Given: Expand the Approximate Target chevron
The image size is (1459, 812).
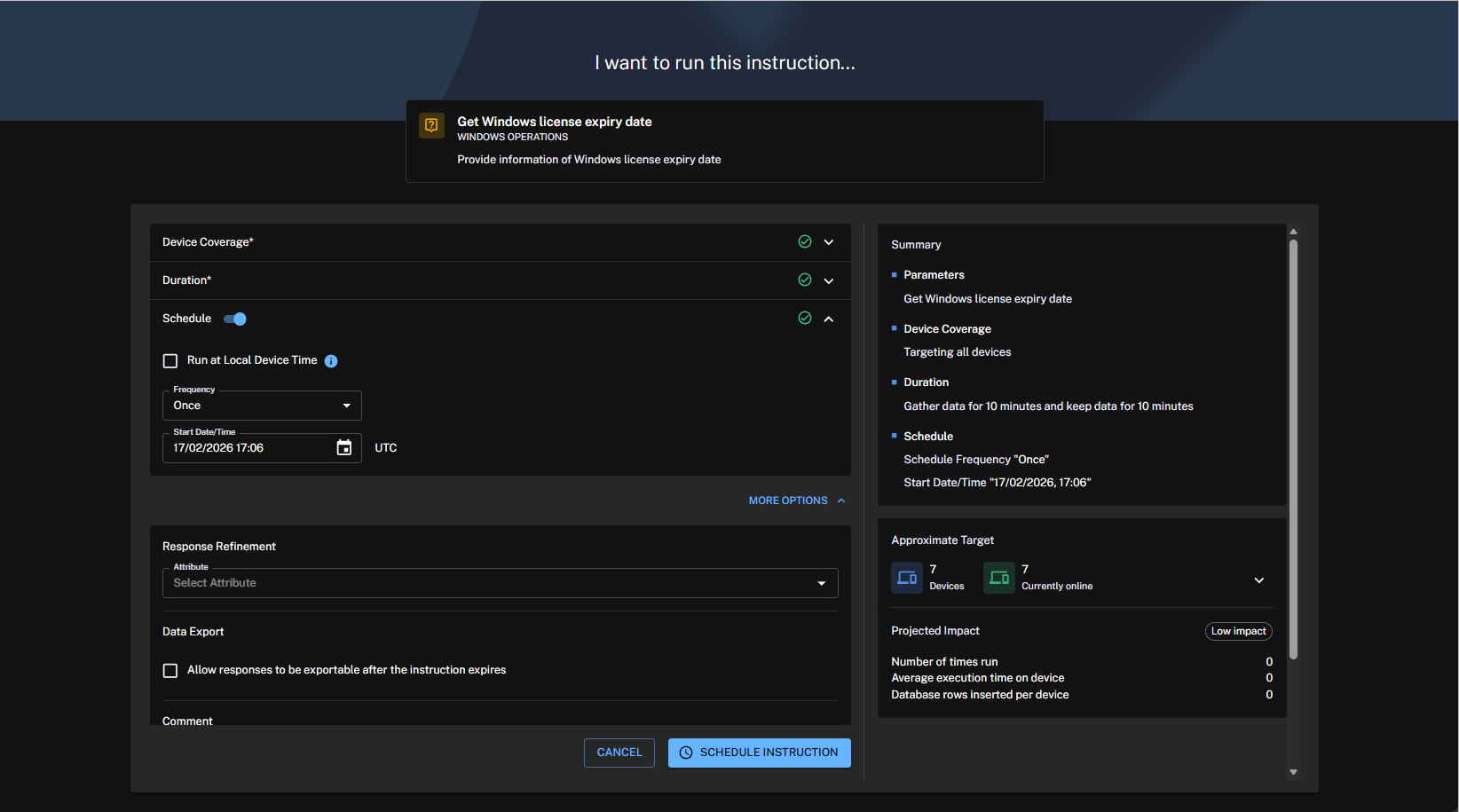Looking at the screenshot, I should pyautogui.click(x=1258, y=580).
